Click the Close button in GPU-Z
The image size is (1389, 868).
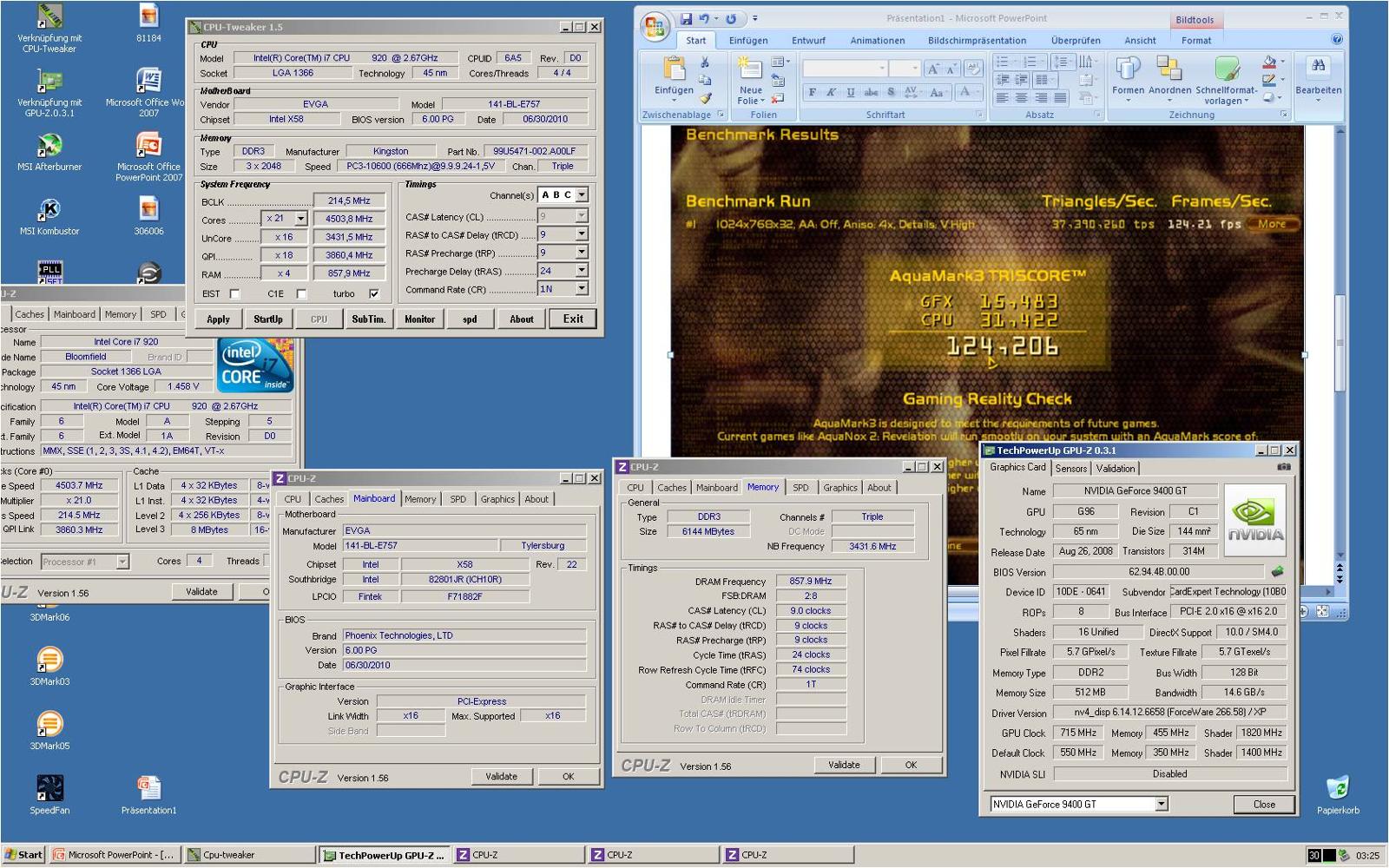pyautogui.click(x=1264, y=804)
